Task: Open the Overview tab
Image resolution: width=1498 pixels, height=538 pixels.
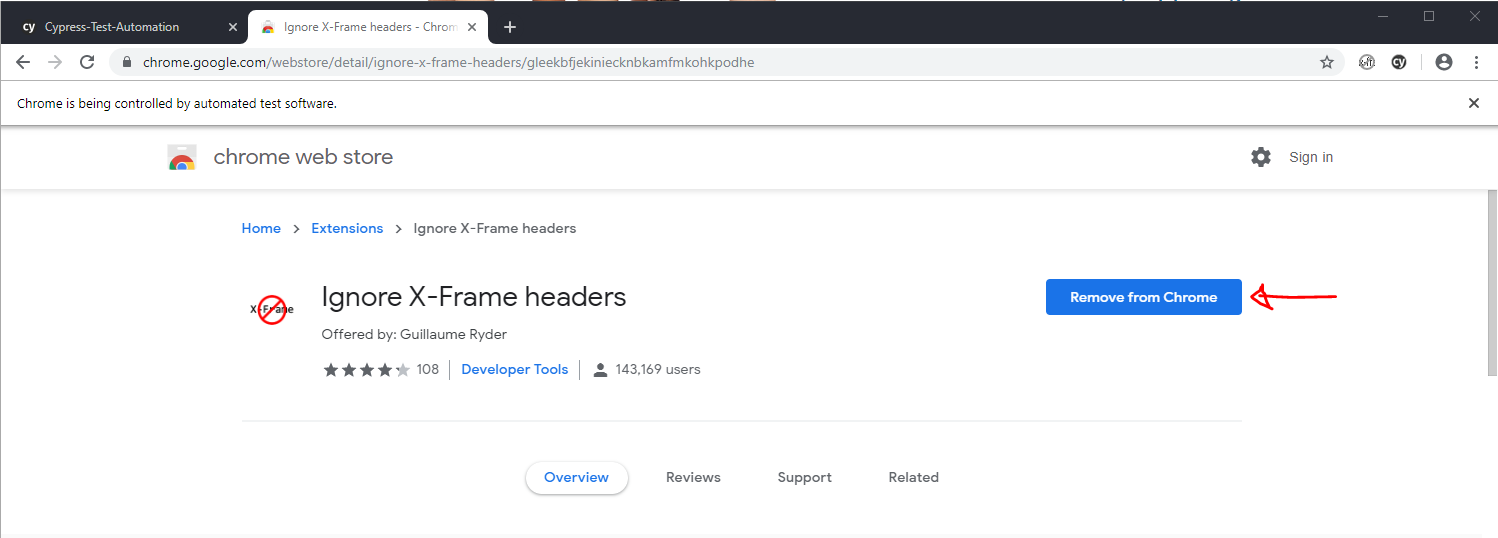Action: [x=576, y=478]
